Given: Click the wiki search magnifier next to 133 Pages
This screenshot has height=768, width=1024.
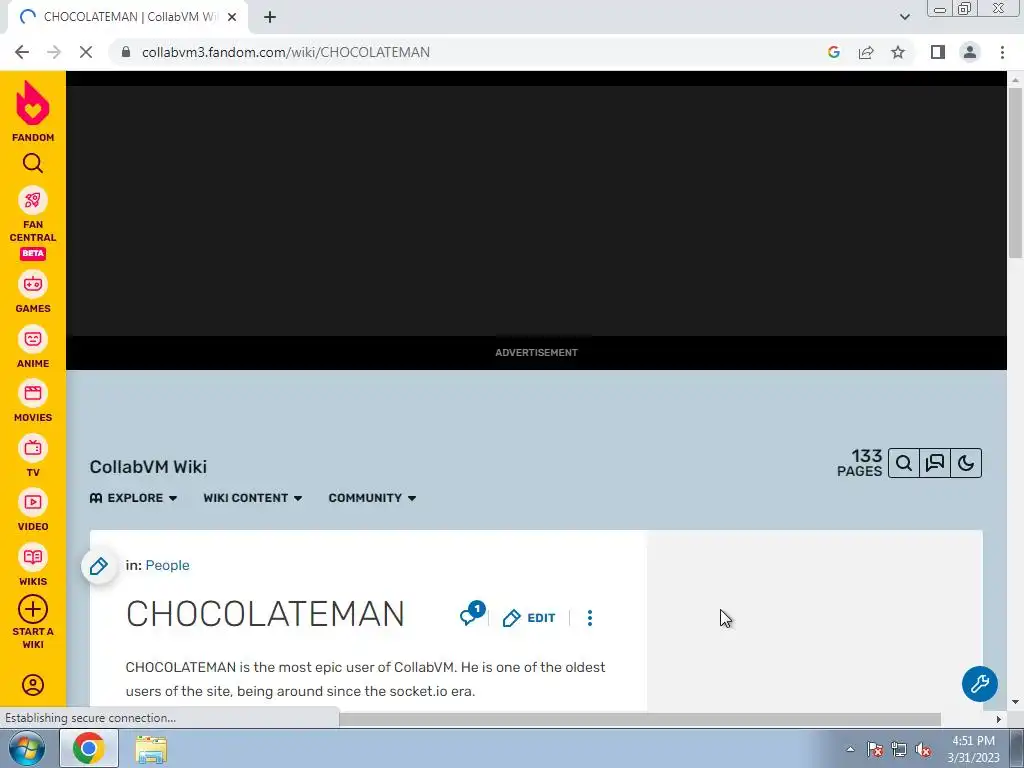Looking at the screenshot, I should tap(904, 463).
